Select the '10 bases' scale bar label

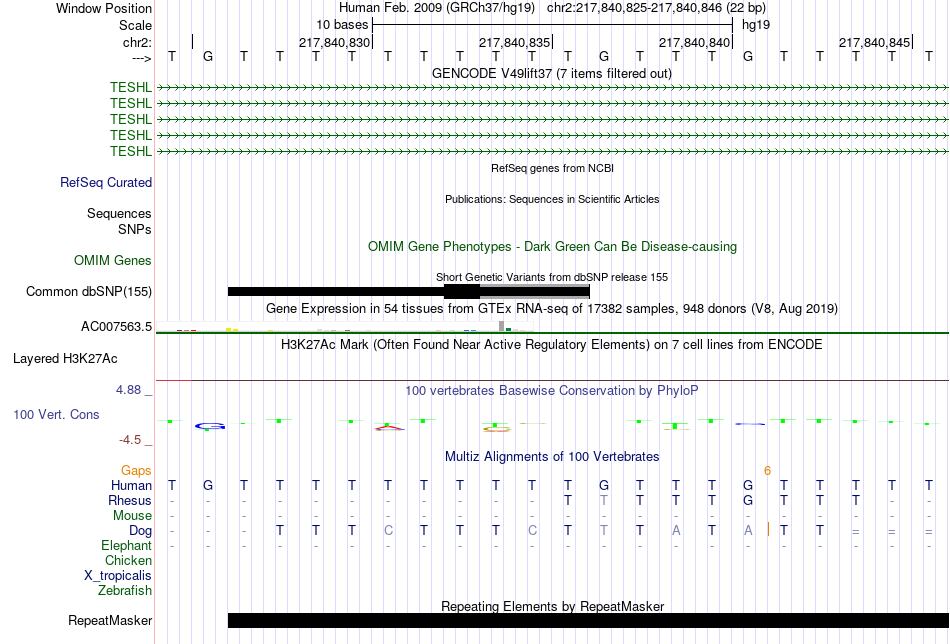click(342, 25)
